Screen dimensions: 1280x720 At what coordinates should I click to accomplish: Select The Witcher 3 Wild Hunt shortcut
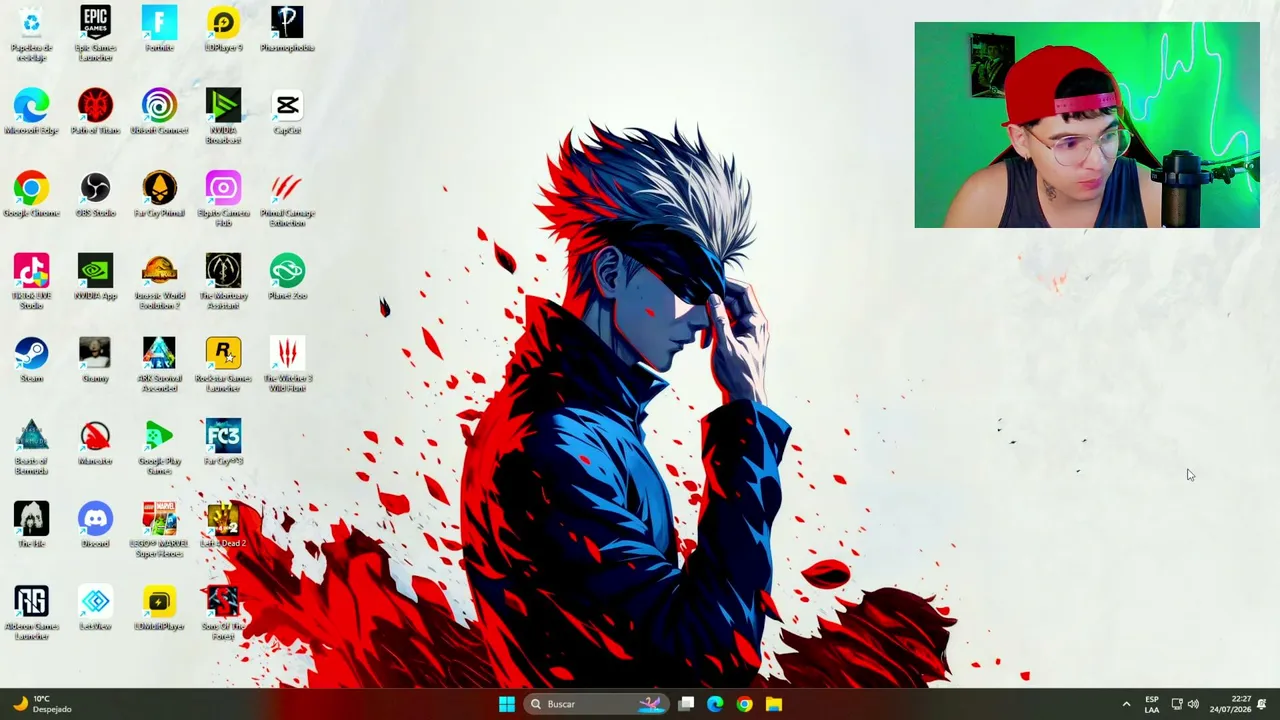(x=287, y=365)
